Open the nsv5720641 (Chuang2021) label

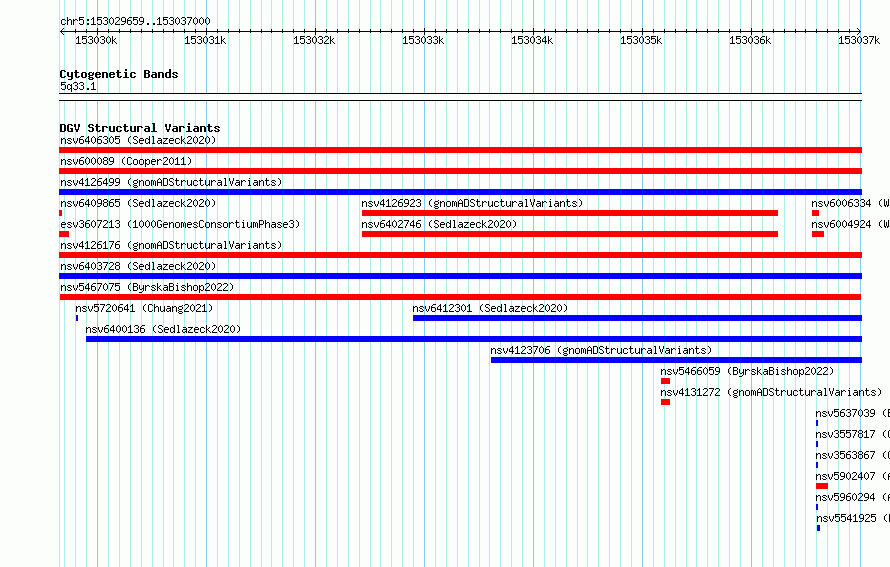click(144, 308)
